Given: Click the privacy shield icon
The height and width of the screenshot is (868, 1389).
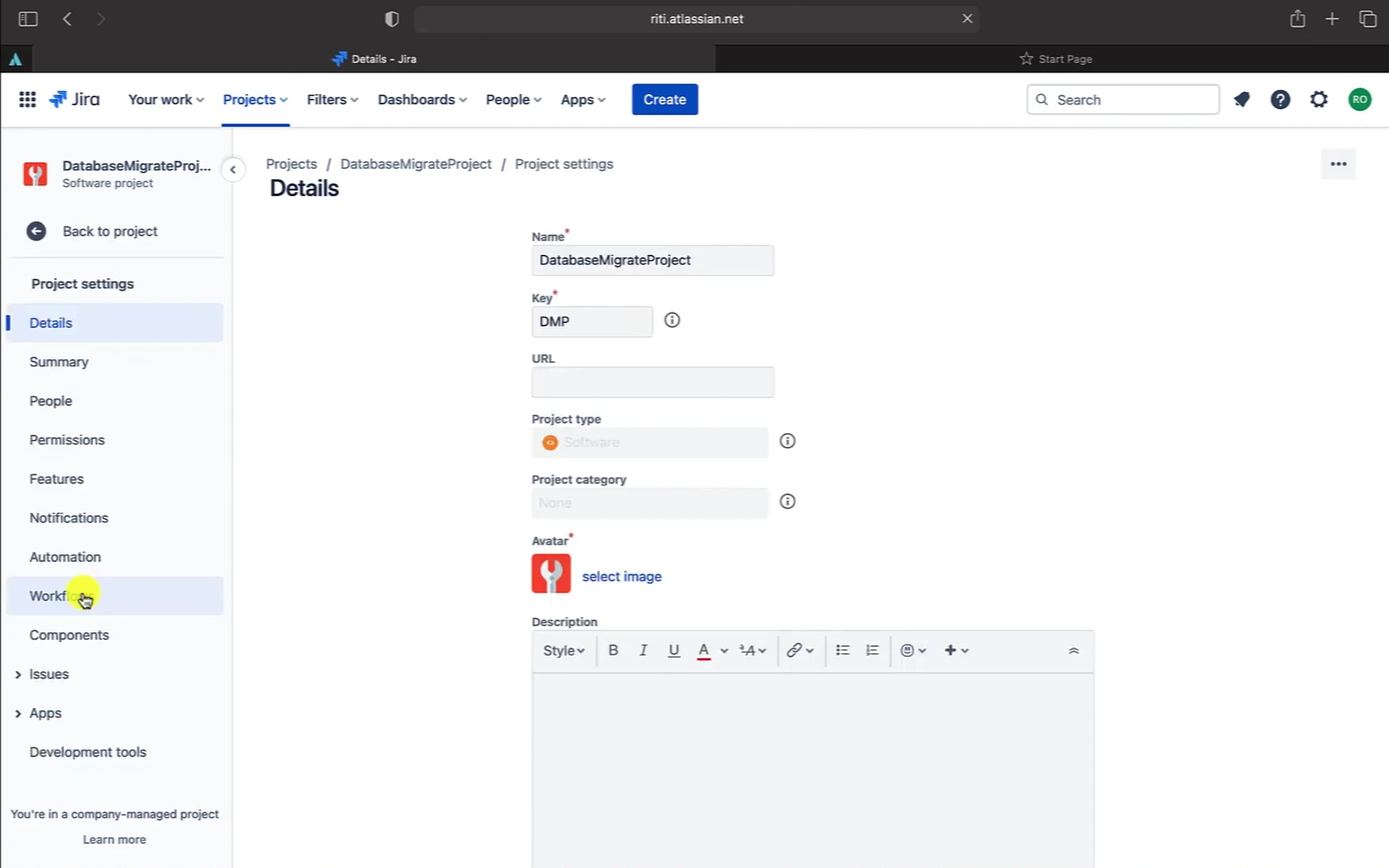Looking at the screenshot, I should coord(392,19).
